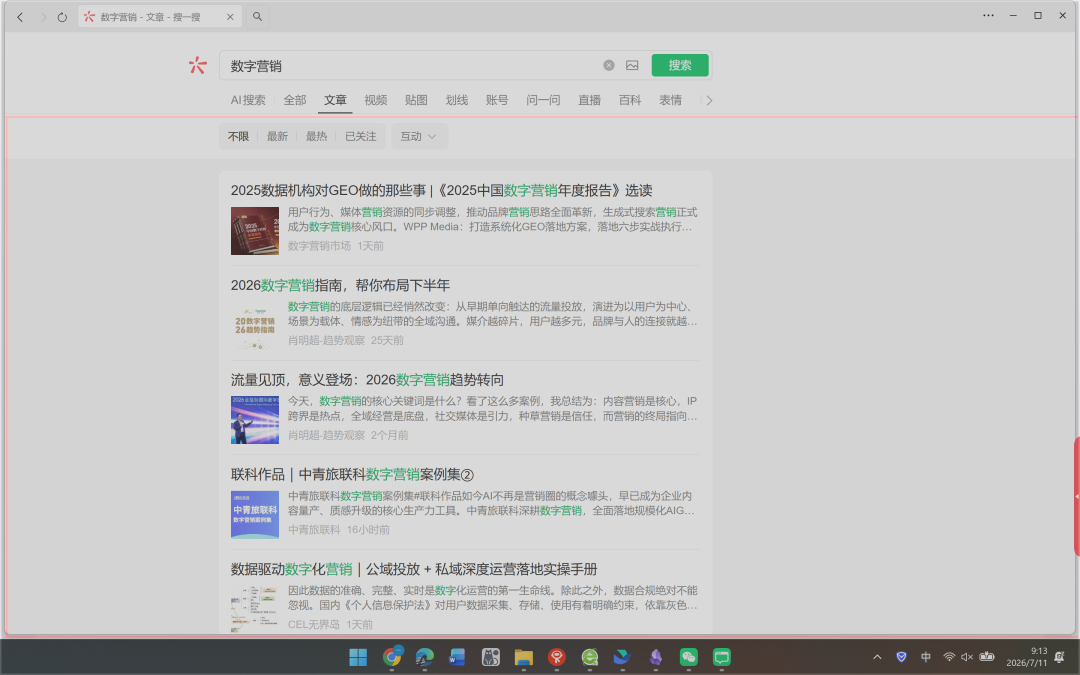Select the 最新 filter option
This screenshot has width=1080, height=675.
pyautogui.click(x=277, y=136)
